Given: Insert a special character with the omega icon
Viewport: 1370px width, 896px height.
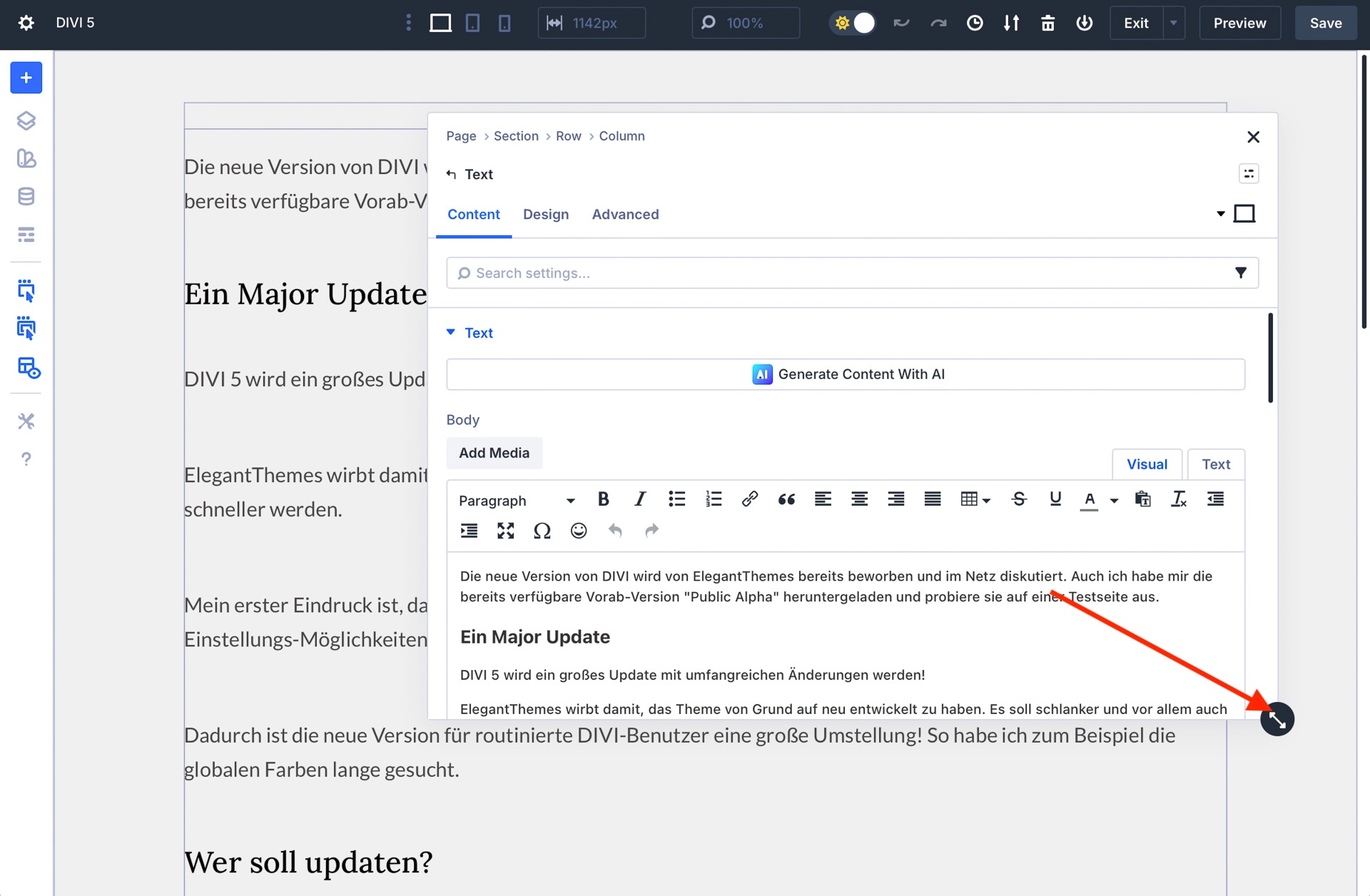Looking at the screenshot, I should click(542, 531).
